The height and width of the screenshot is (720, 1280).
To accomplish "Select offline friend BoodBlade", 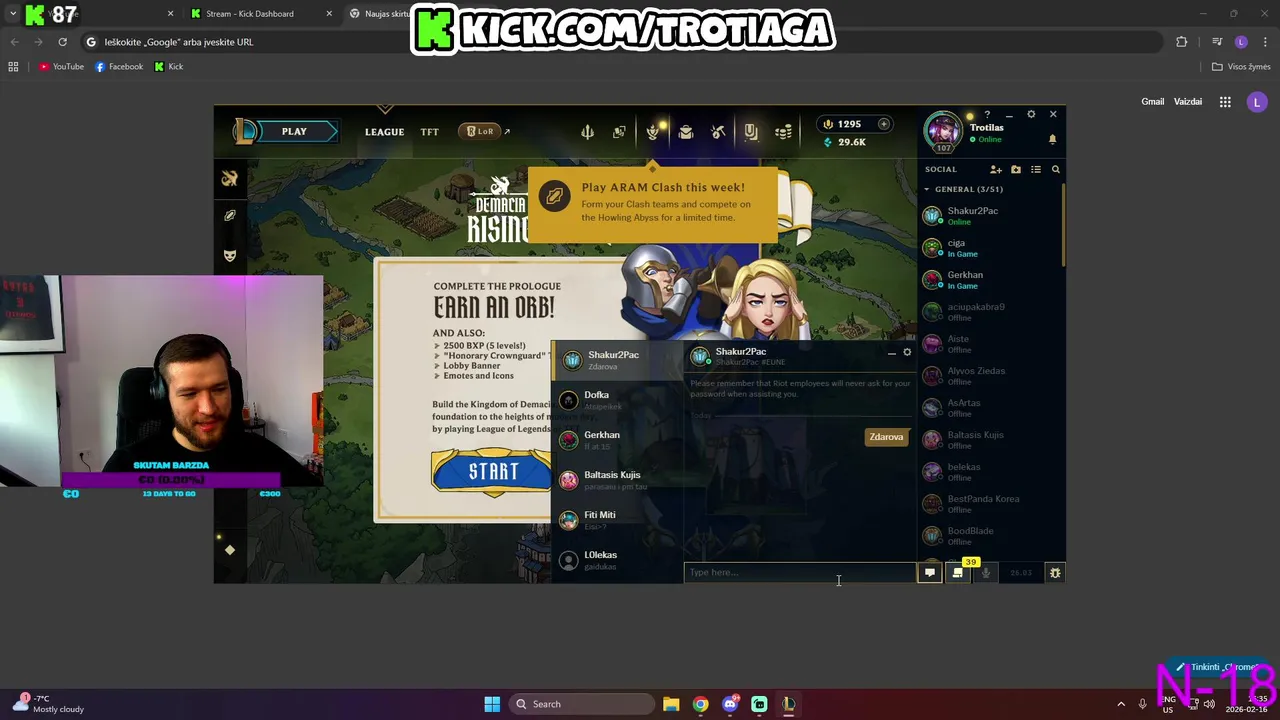I will click(x=990, y=536).
